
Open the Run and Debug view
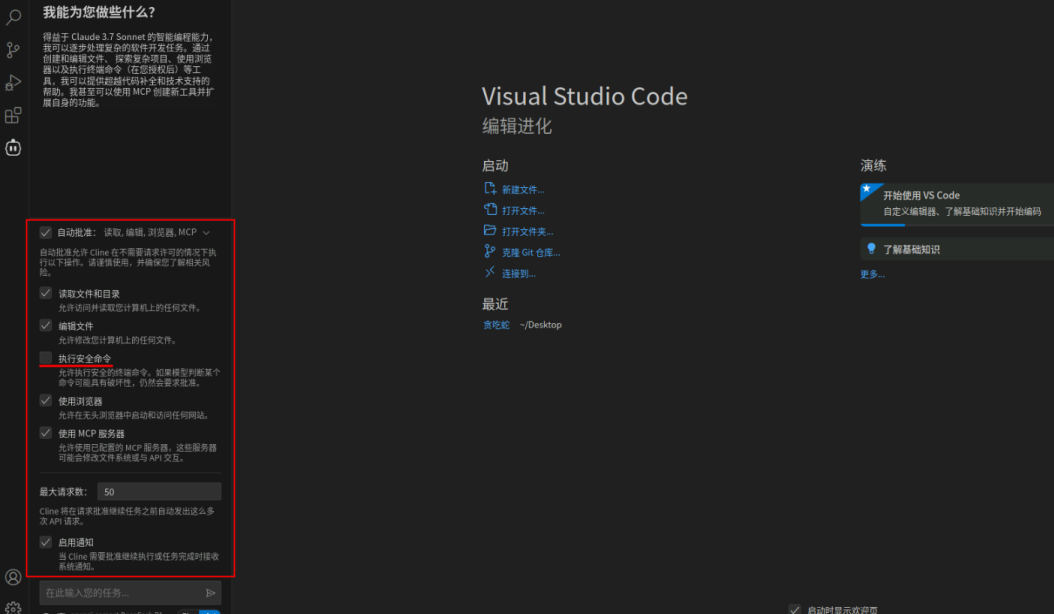click(x=12, y=82)
